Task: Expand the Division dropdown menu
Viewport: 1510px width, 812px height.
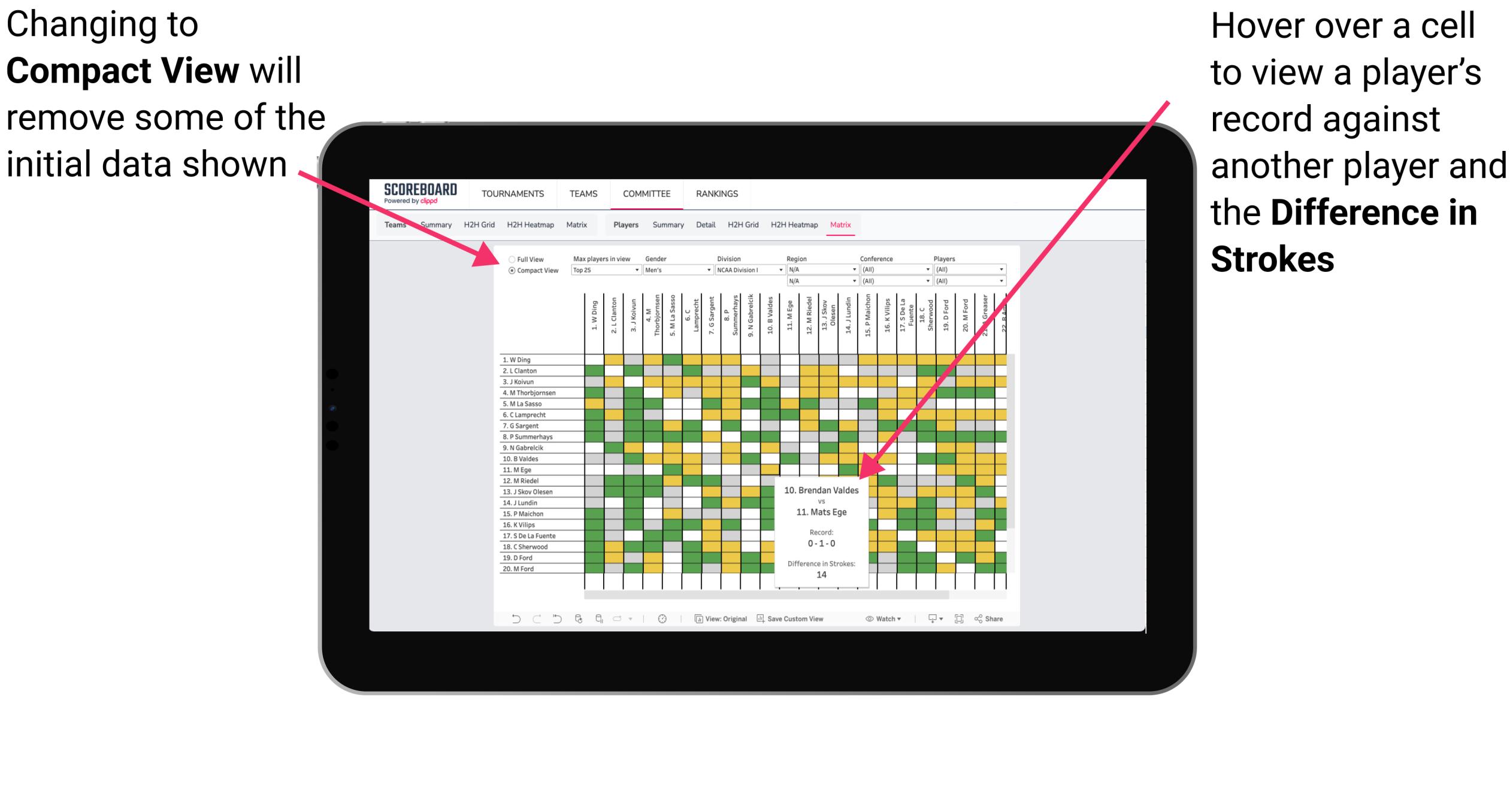Action: 785,271
